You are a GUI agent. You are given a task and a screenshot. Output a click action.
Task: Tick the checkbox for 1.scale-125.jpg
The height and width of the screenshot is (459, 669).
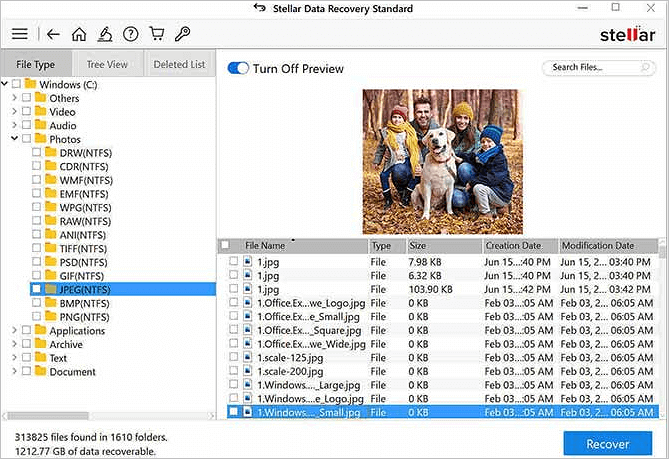point(234,357)
